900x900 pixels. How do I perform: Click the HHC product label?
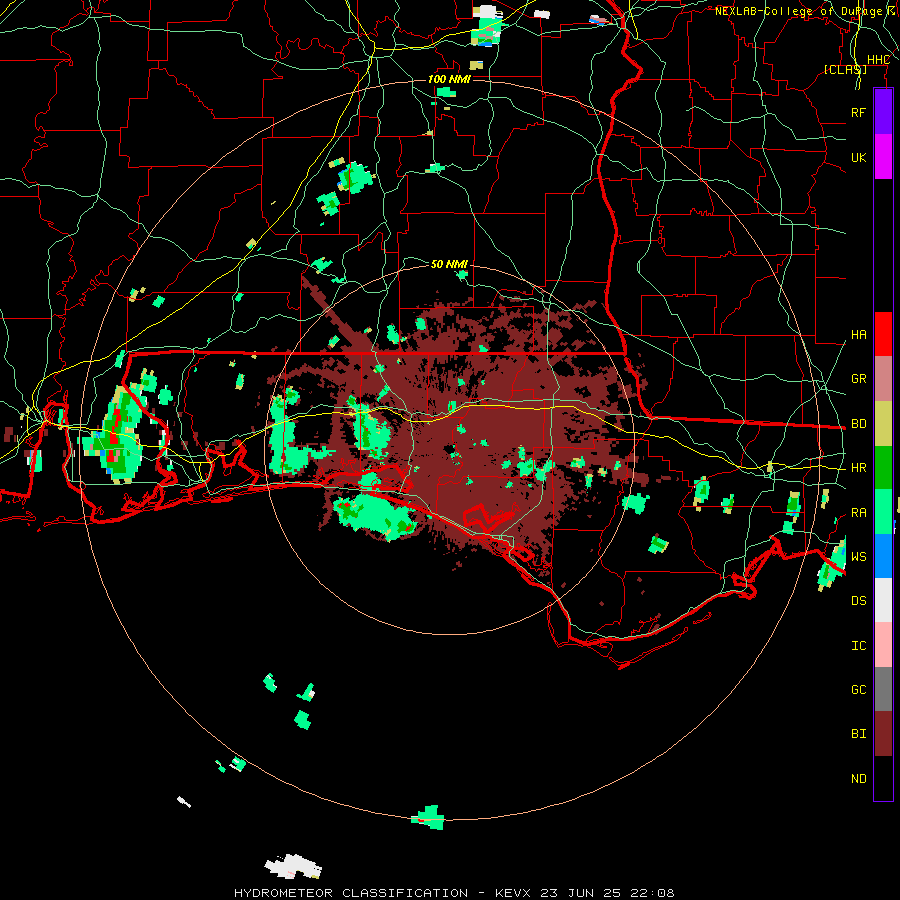[878, 59]
